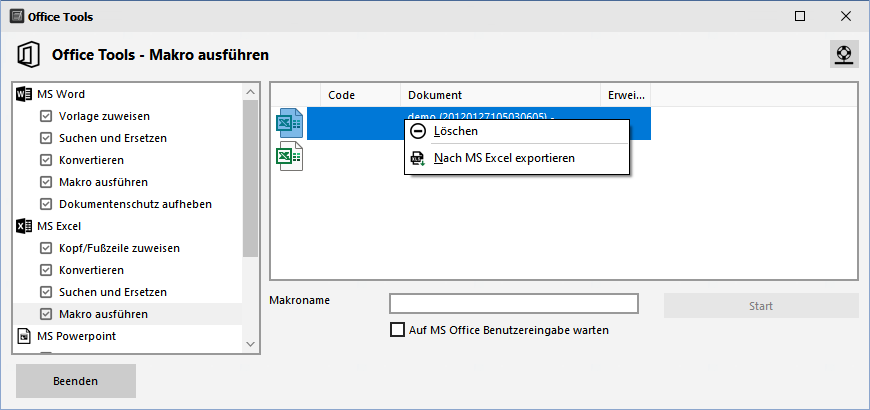The height and width of the screenshot is (410, 870).
Task: Click the export icon beside Nach MS Excel exportieren
Action: point(418,158)
